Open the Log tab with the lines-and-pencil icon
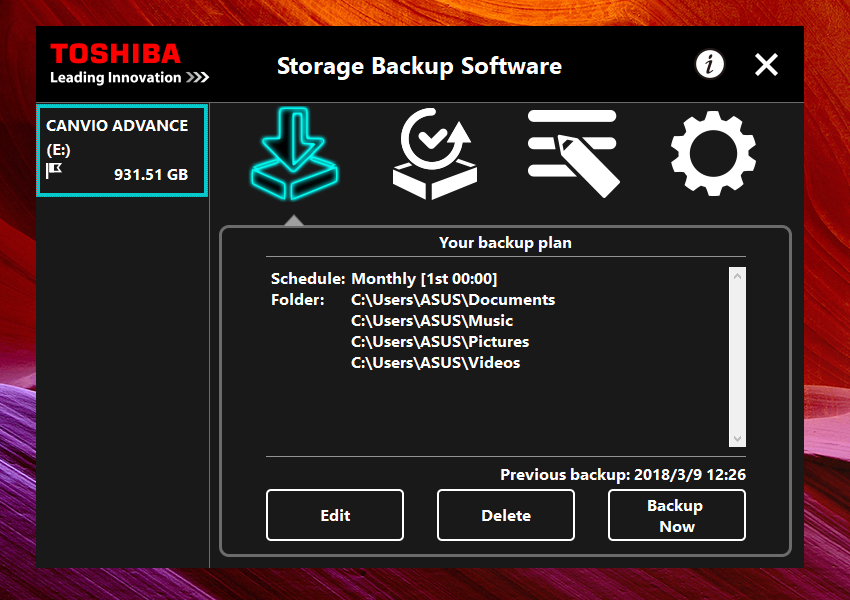This screenshot has width=850, height=600. click(574, 153)
